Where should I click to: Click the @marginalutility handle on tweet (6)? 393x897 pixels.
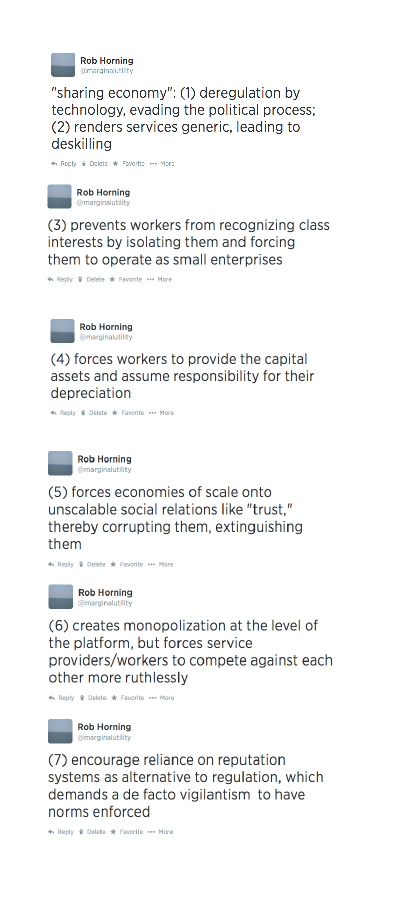105,603
